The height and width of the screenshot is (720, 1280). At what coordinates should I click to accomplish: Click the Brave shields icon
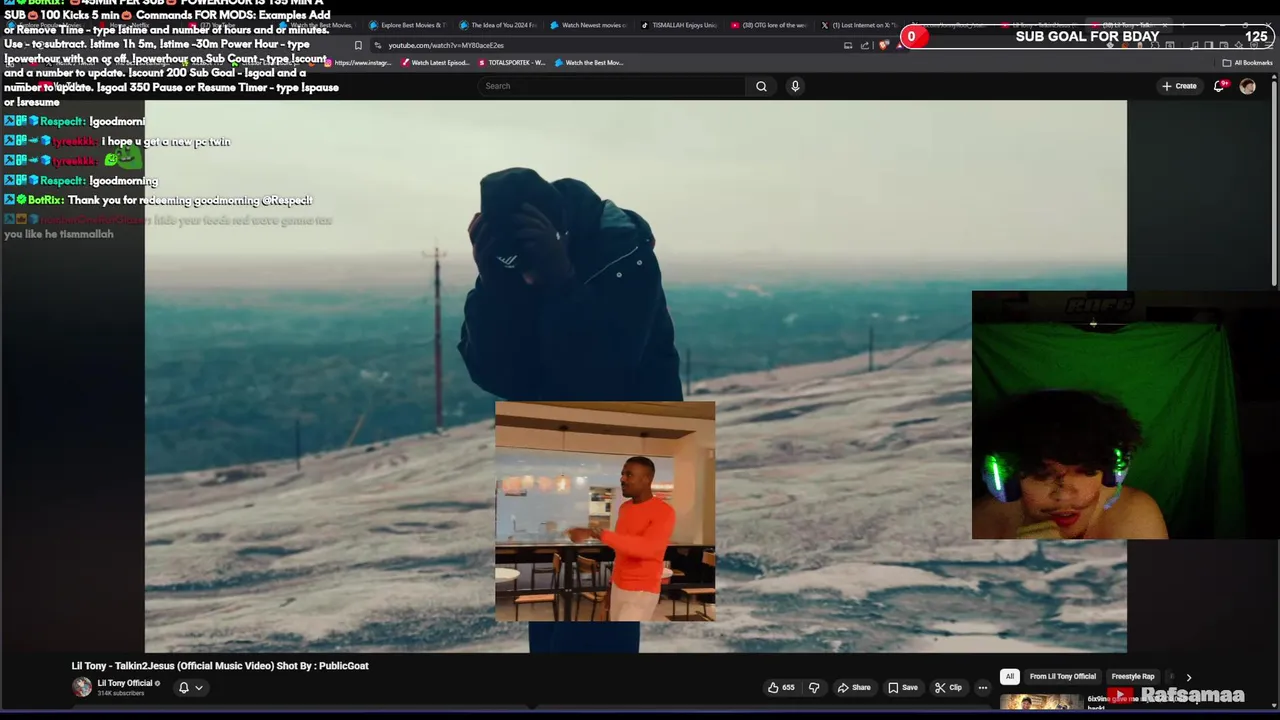pos(883,45)
